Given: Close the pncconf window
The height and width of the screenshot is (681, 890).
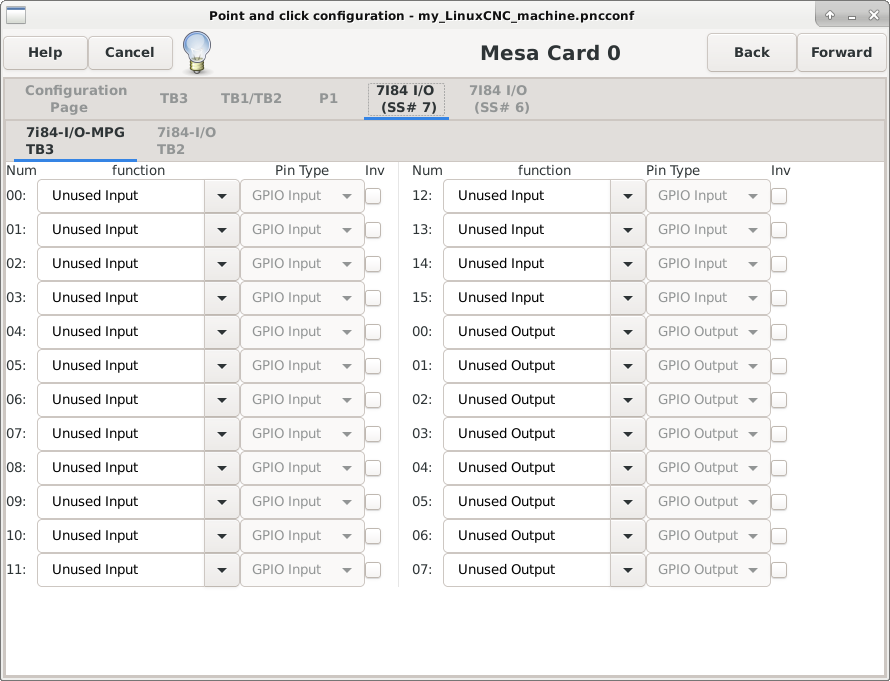Looking at the screenshot, I should pyautogui.click(x=874, y=15).
